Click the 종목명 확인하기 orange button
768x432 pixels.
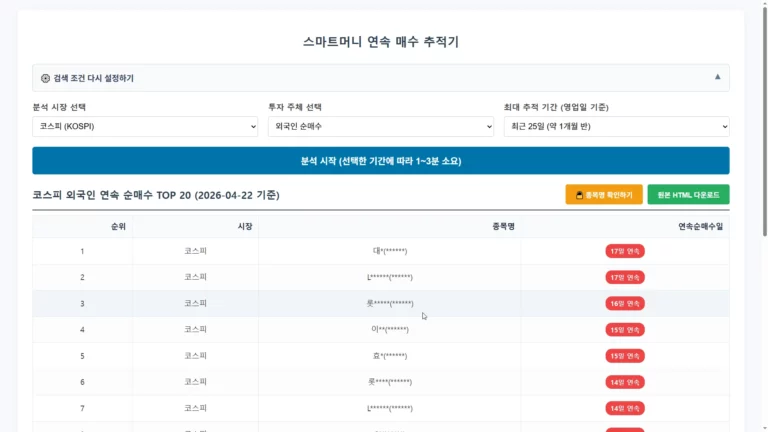(604, 194)
